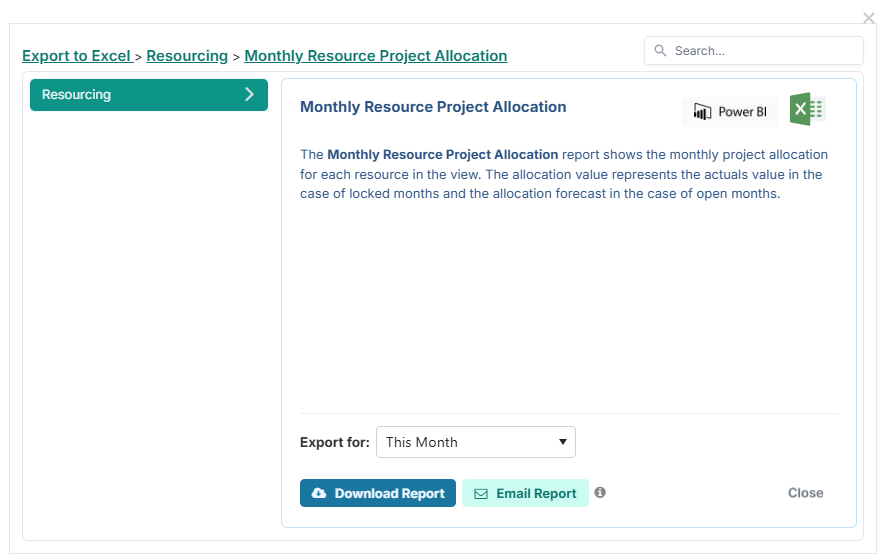Click the green Excel export icon
888x560 pixels.
pos(806,110)
